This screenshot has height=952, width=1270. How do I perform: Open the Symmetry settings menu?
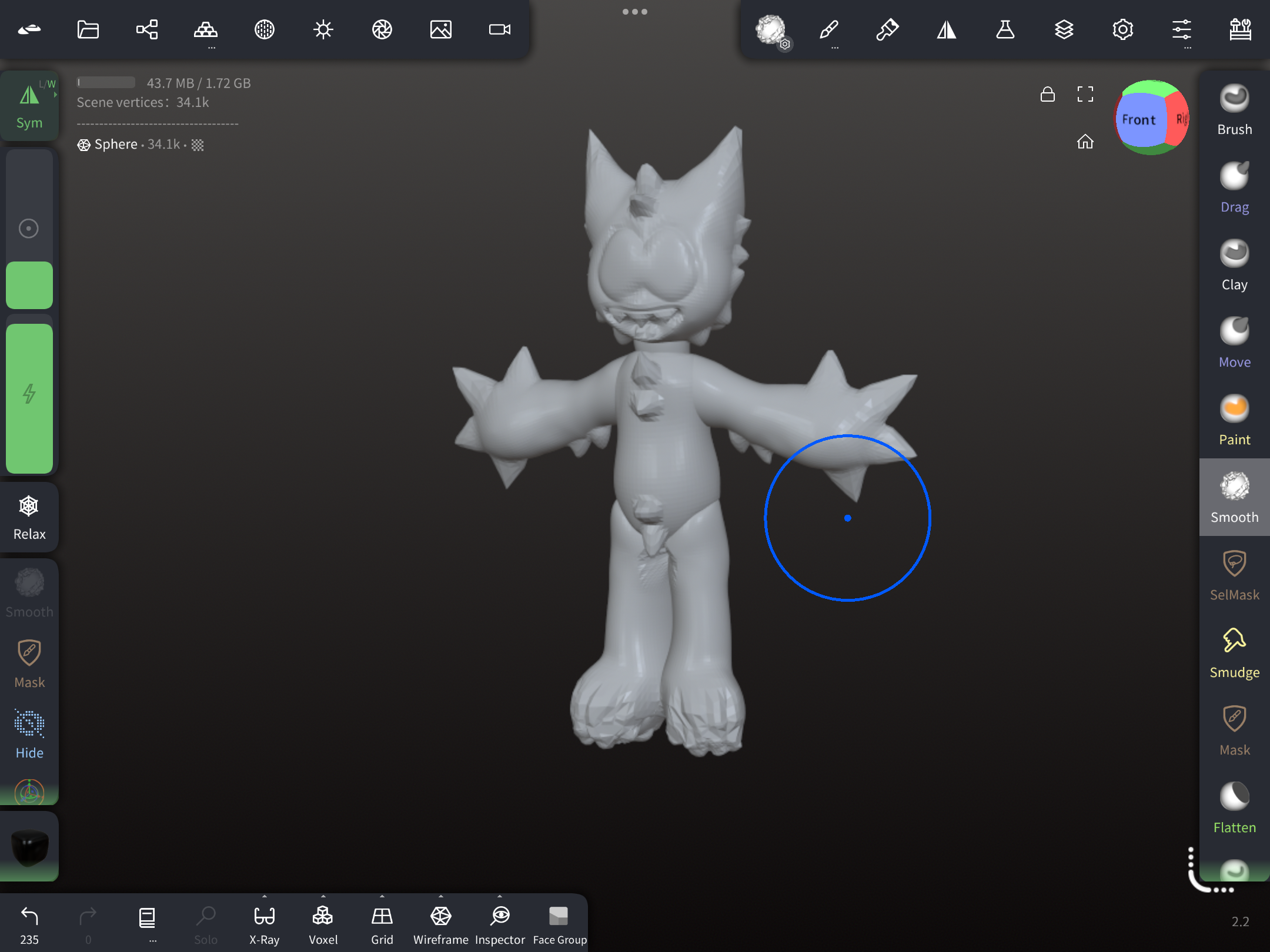947,29
